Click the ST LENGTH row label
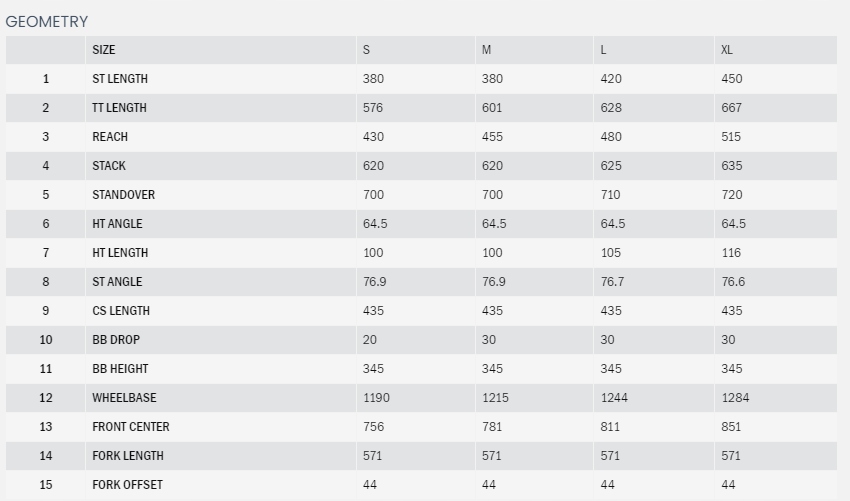Image resolution: width=850 pixels, height=501 pixels. click(x=120, y=79)
